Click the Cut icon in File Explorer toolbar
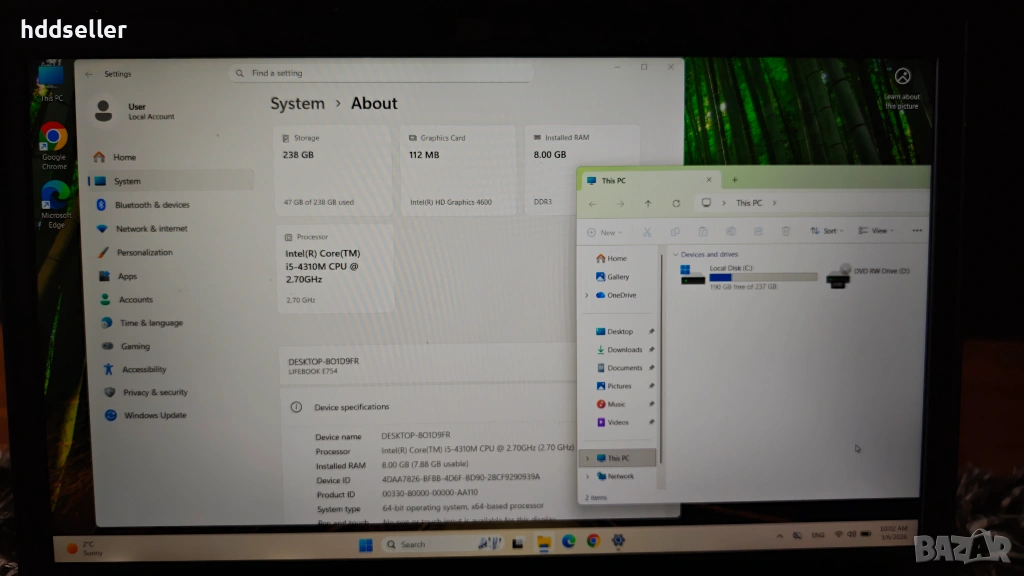 647,232
